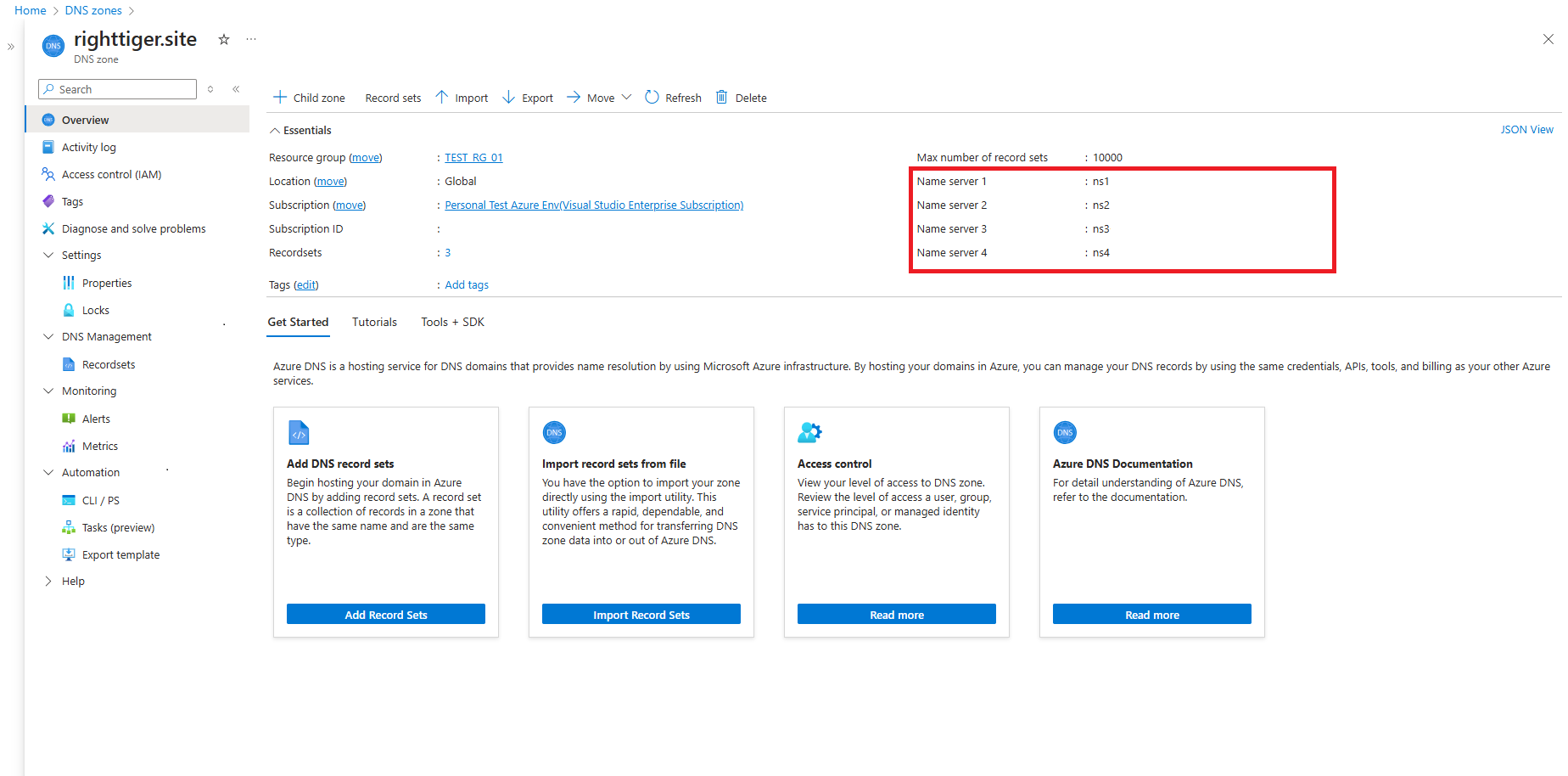Image resolution: width=1568 pixels, height=776 pixels.
Task: Click the Import Record Sets button
Action: 641,614
